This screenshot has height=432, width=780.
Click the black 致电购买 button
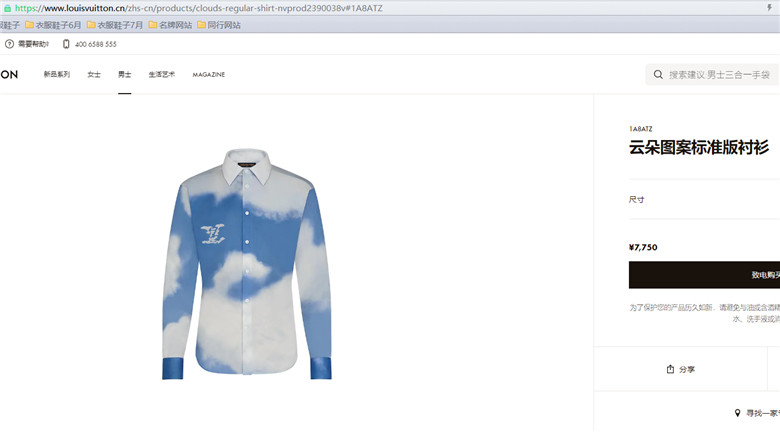point(704,275)
